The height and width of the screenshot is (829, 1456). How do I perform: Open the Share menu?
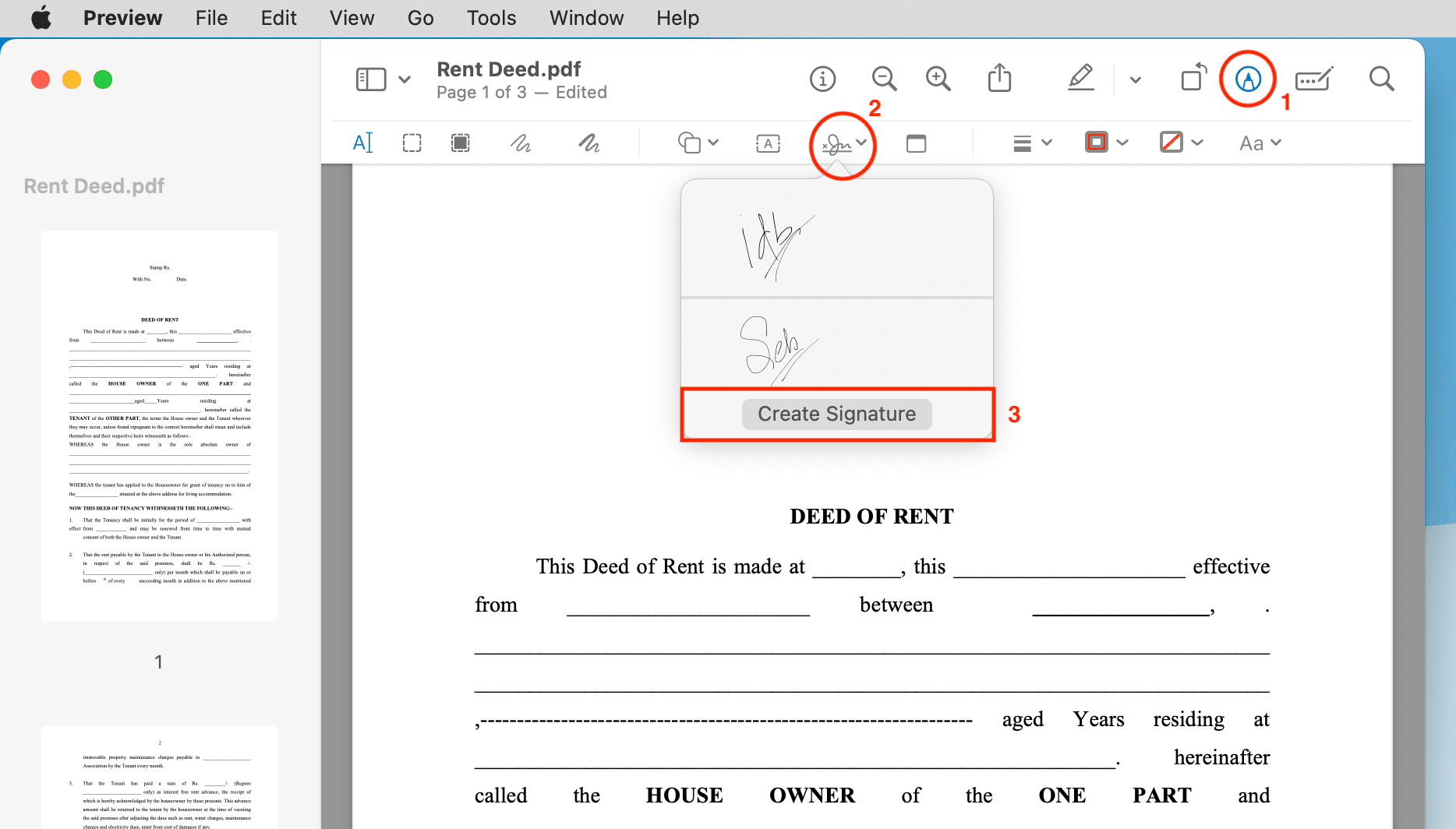(x=999, y=79)
